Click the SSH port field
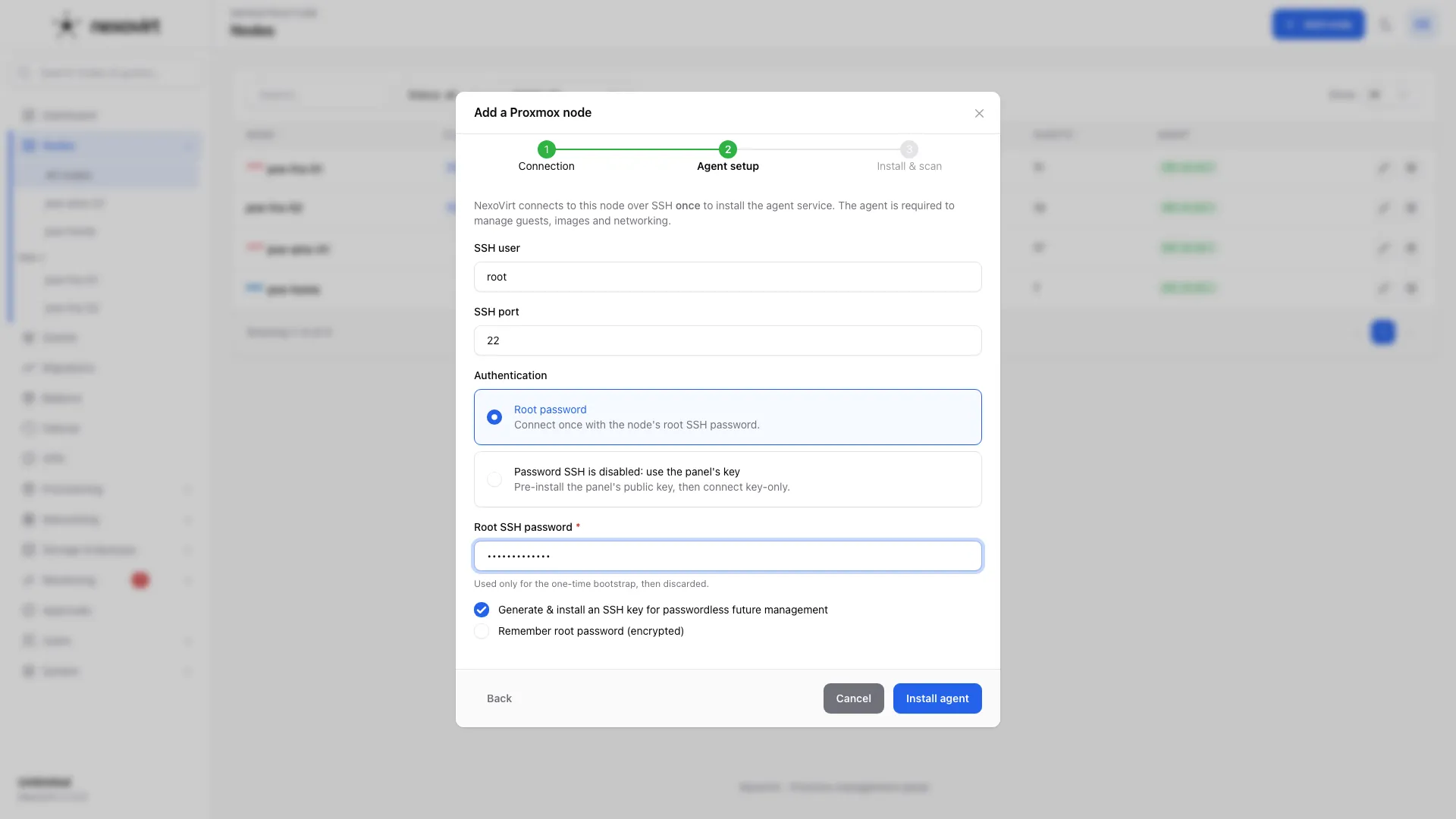Screen dimensions: 1456x819 click(x=727, y=340)
